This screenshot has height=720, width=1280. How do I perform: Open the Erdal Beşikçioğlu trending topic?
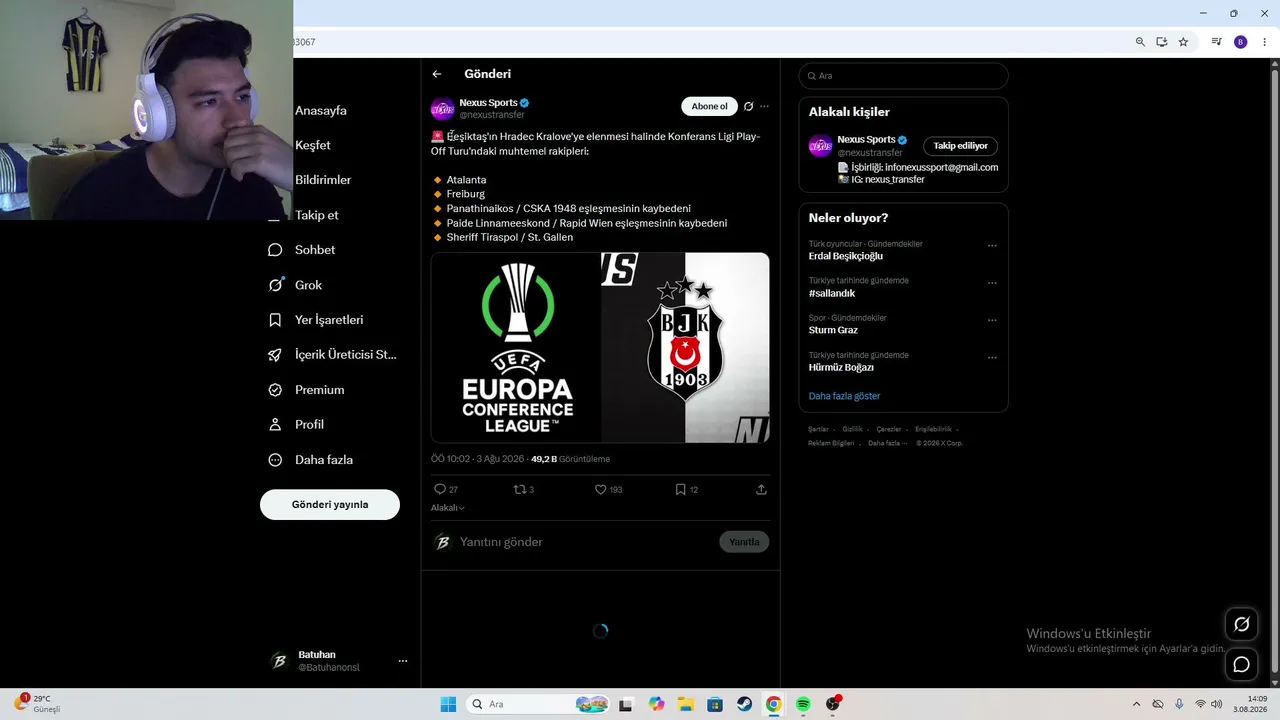846,256
